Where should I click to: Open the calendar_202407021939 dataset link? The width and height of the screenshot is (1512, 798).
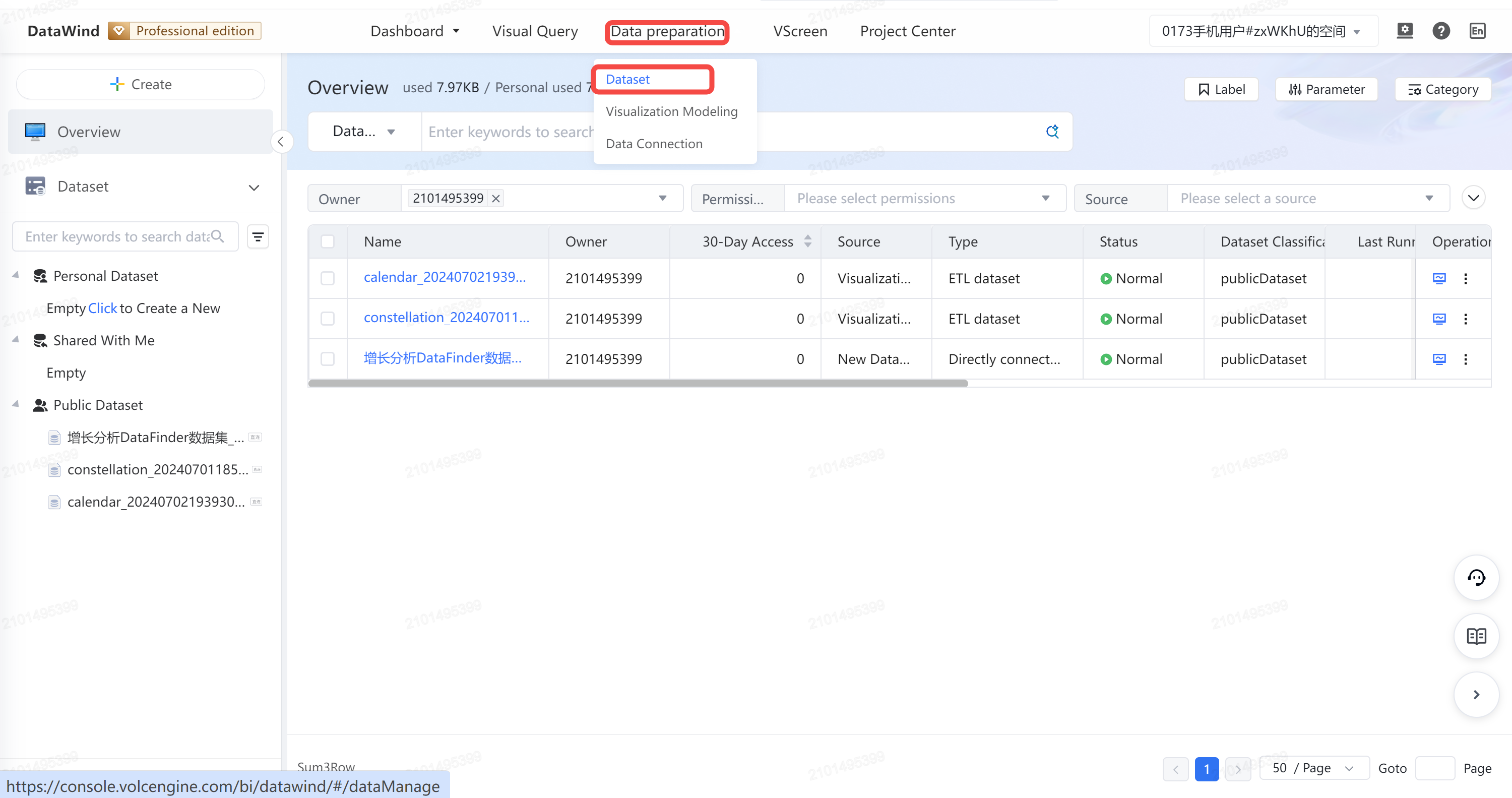coord(445,277)
